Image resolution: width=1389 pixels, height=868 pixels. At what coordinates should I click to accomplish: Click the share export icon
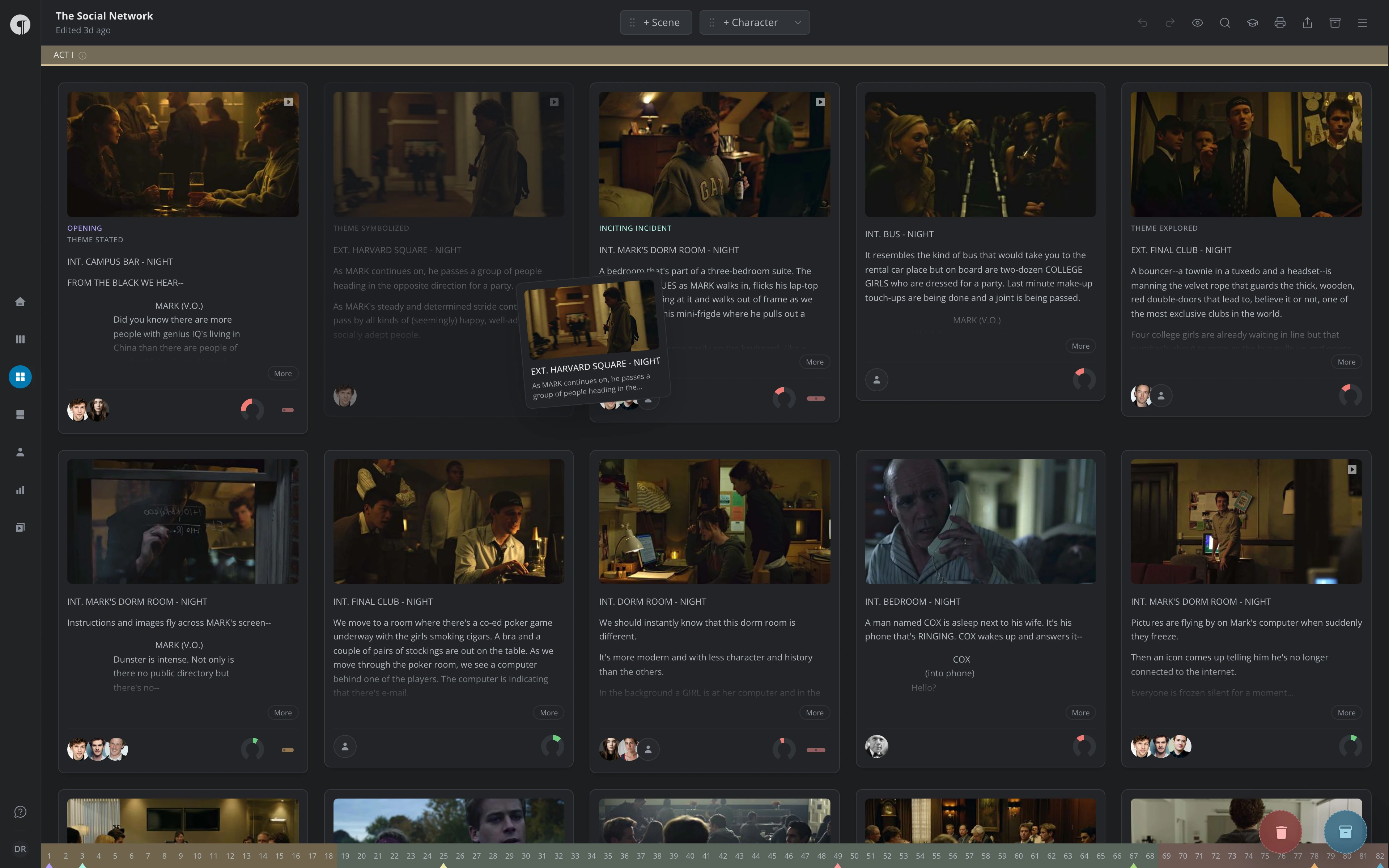pyautogui.click(x=1308, y=23)
